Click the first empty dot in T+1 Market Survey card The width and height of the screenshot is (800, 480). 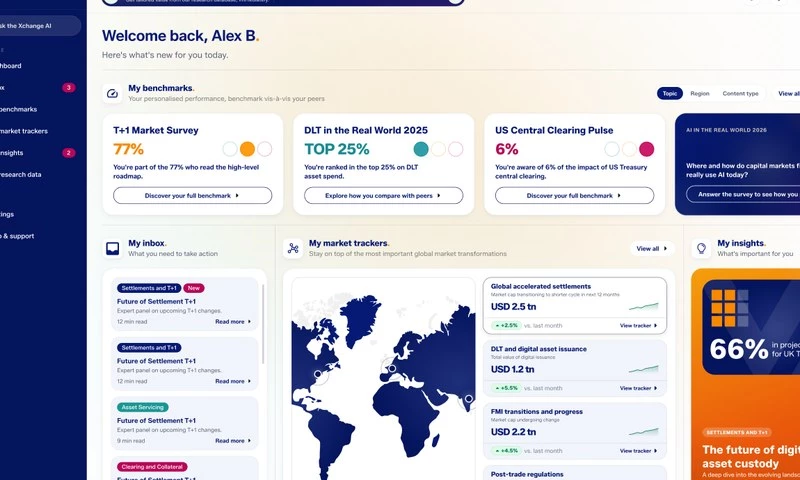(230, 149)
